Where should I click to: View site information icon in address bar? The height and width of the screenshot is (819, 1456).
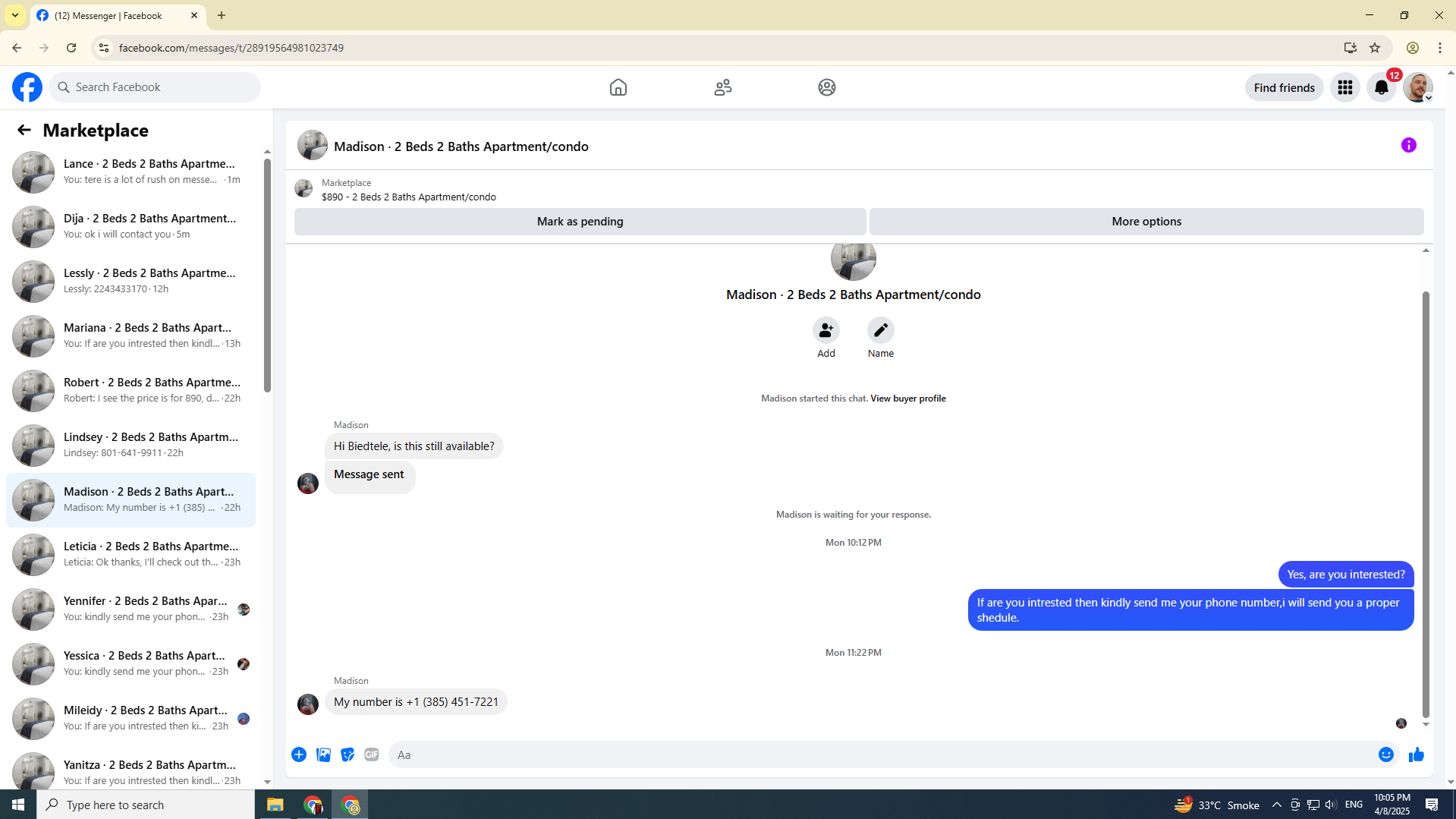point(104,48)
